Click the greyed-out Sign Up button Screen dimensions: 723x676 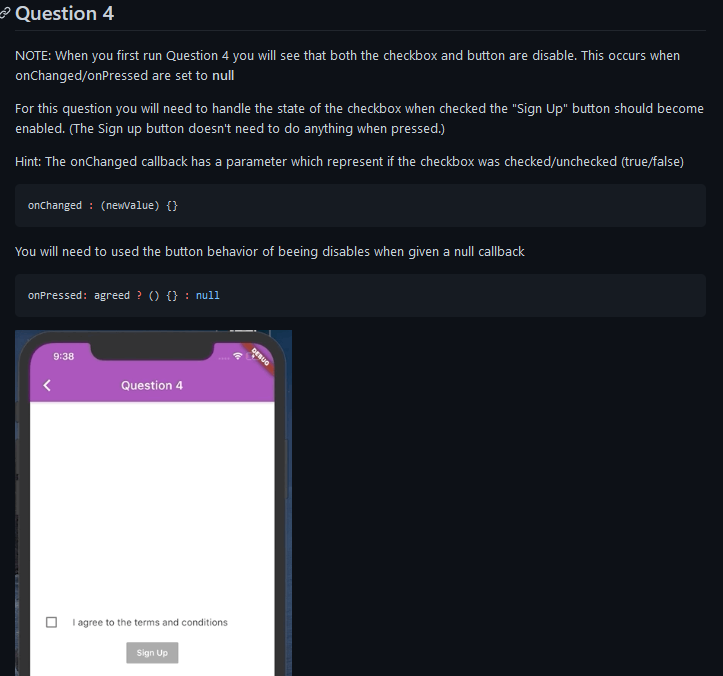click(152, 652)
